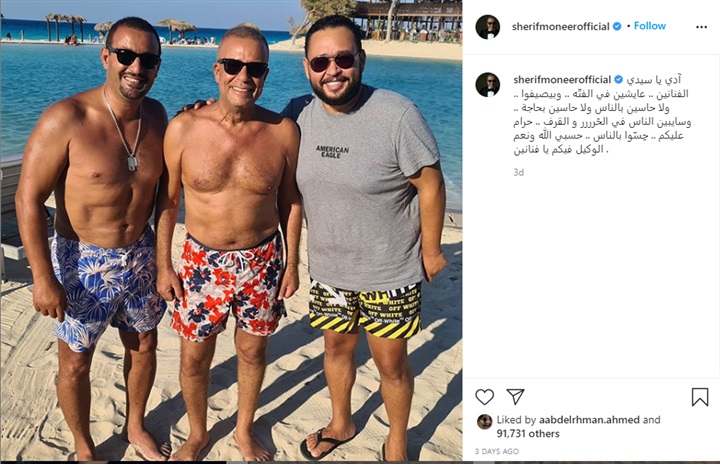Select the Arabic caption text
The height and width of the screenshot is (464, 720).
602,114
